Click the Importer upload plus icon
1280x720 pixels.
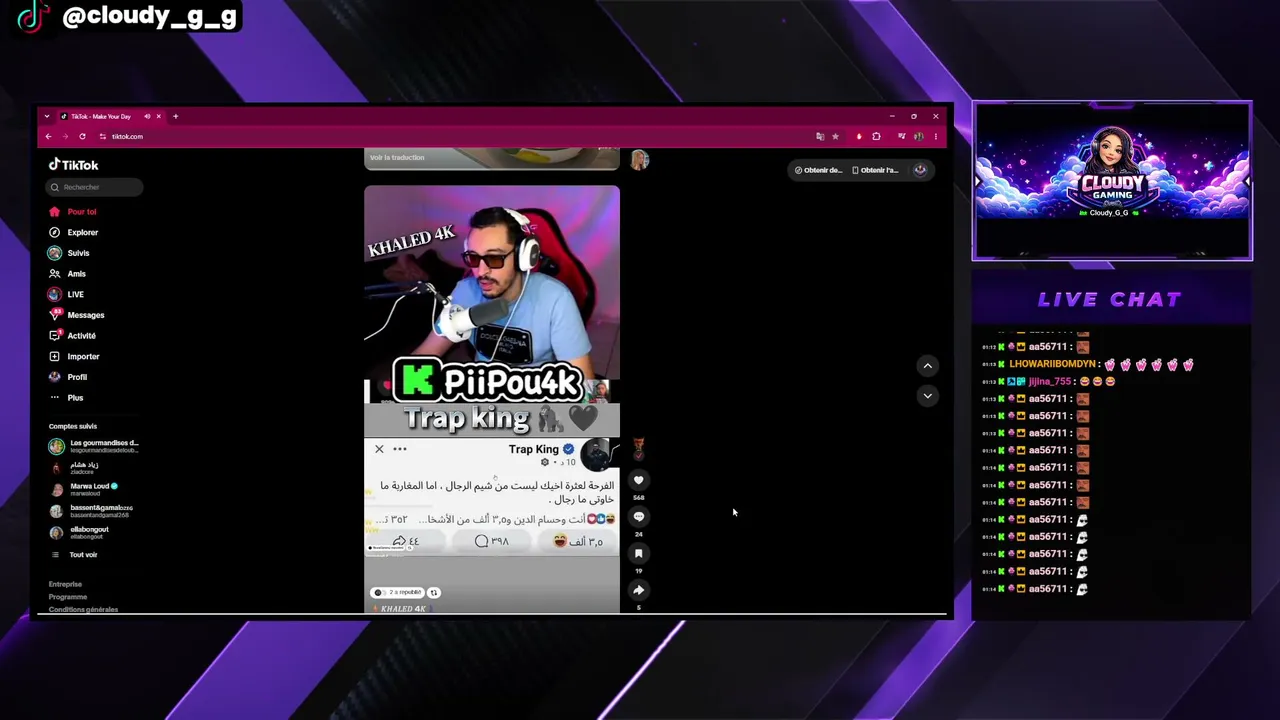pyautogui.click(x=55, y=356)
